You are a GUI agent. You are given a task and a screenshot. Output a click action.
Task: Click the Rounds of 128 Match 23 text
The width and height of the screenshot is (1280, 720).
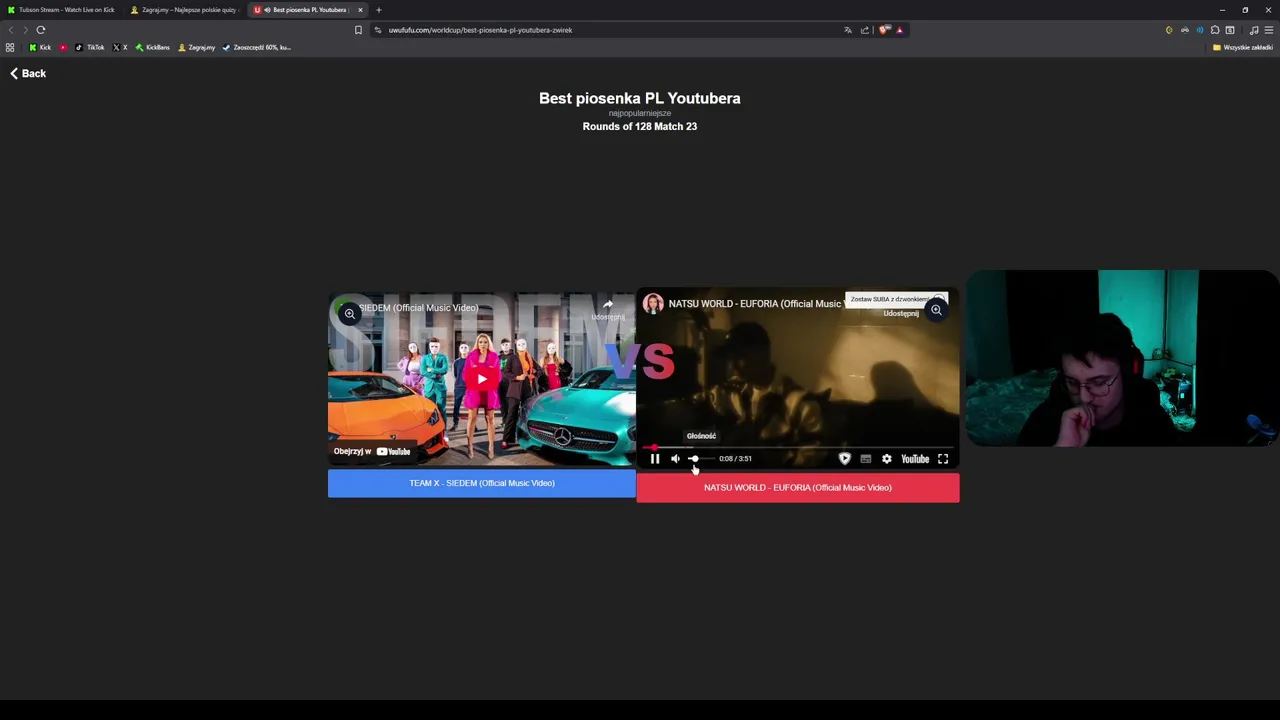[640, 126]
